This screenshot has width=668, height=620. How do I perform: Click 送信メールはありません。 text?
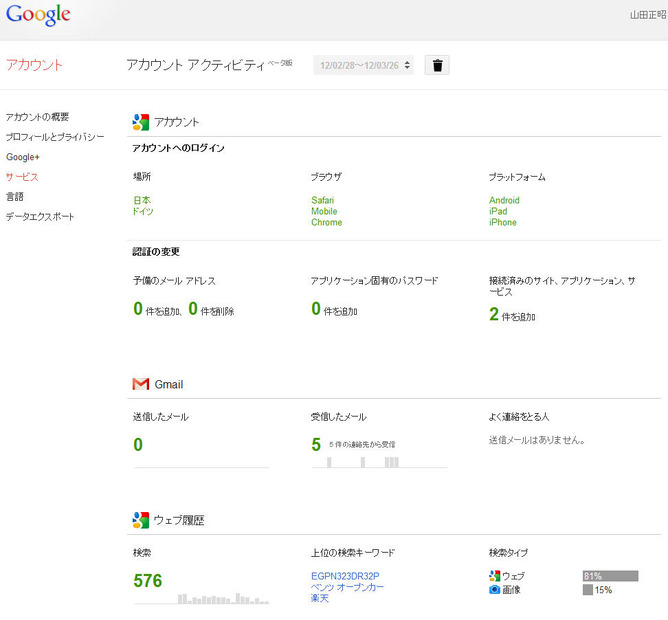click(536, 440)
